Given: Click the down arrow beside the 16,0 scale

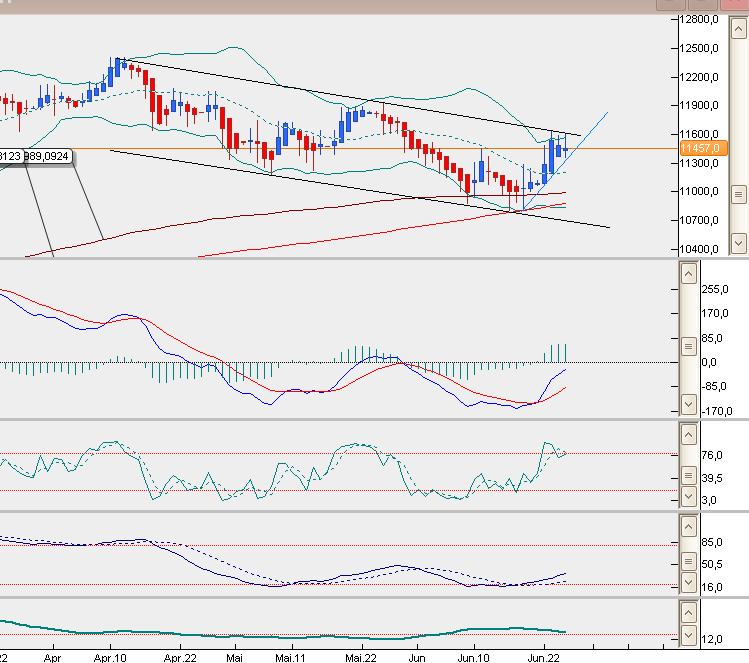Looking at the screenshot, I should point(688,583).
